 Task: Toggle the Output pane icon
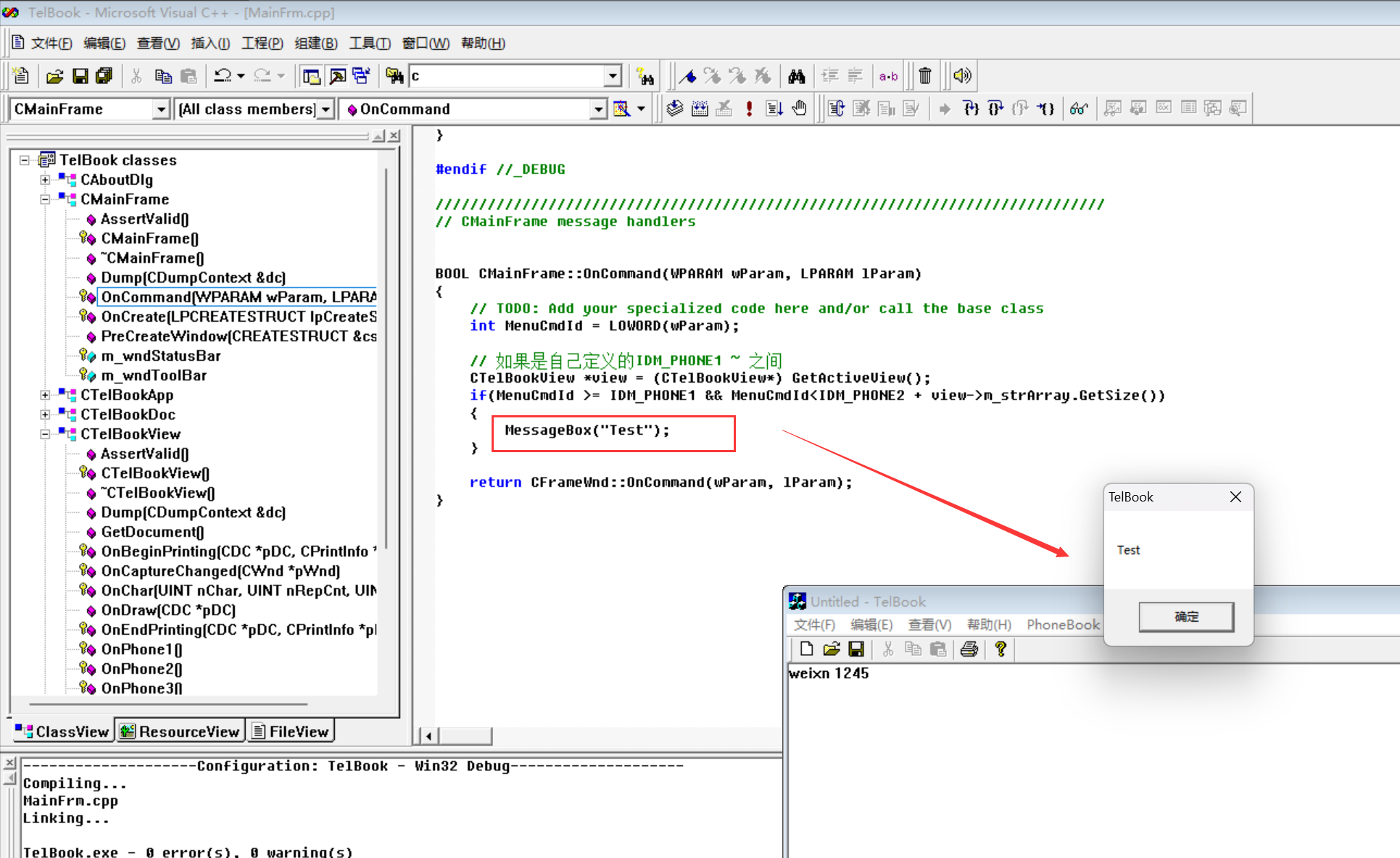click(x=337, y=75)
